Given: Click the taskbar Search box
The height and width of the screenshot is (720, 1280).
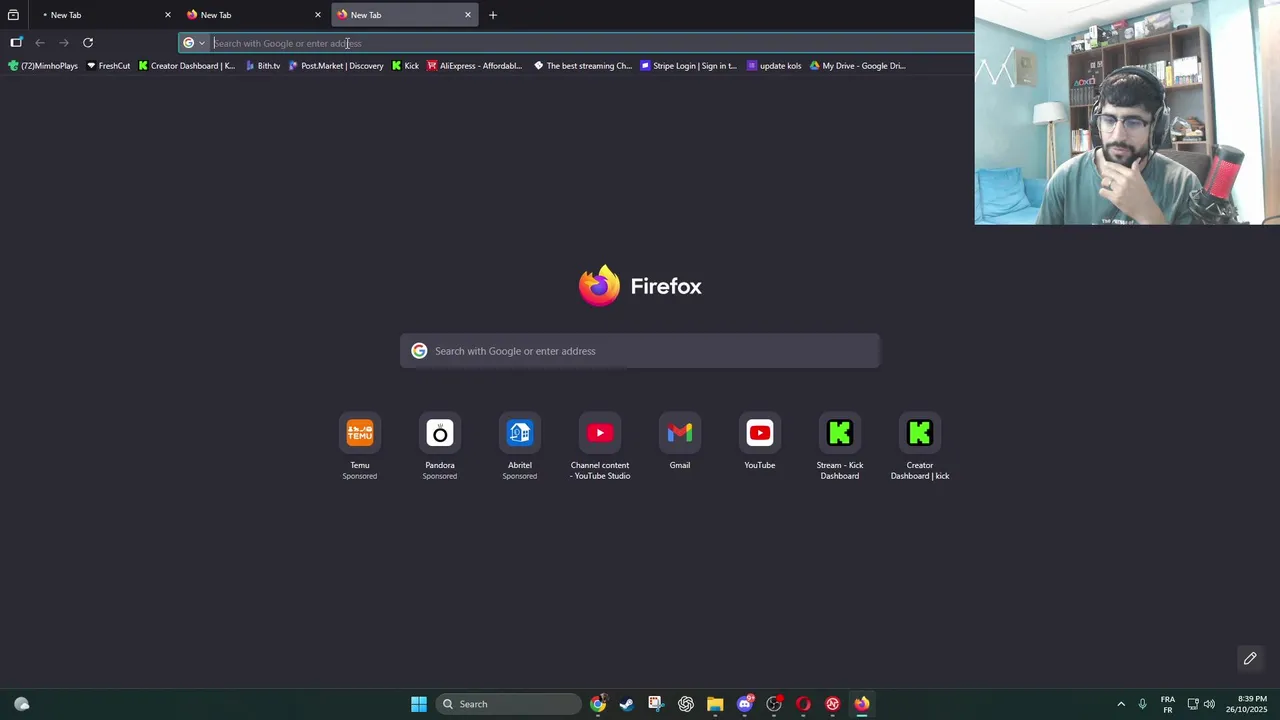Looking at the screenshot, I should tap(509, 704).
